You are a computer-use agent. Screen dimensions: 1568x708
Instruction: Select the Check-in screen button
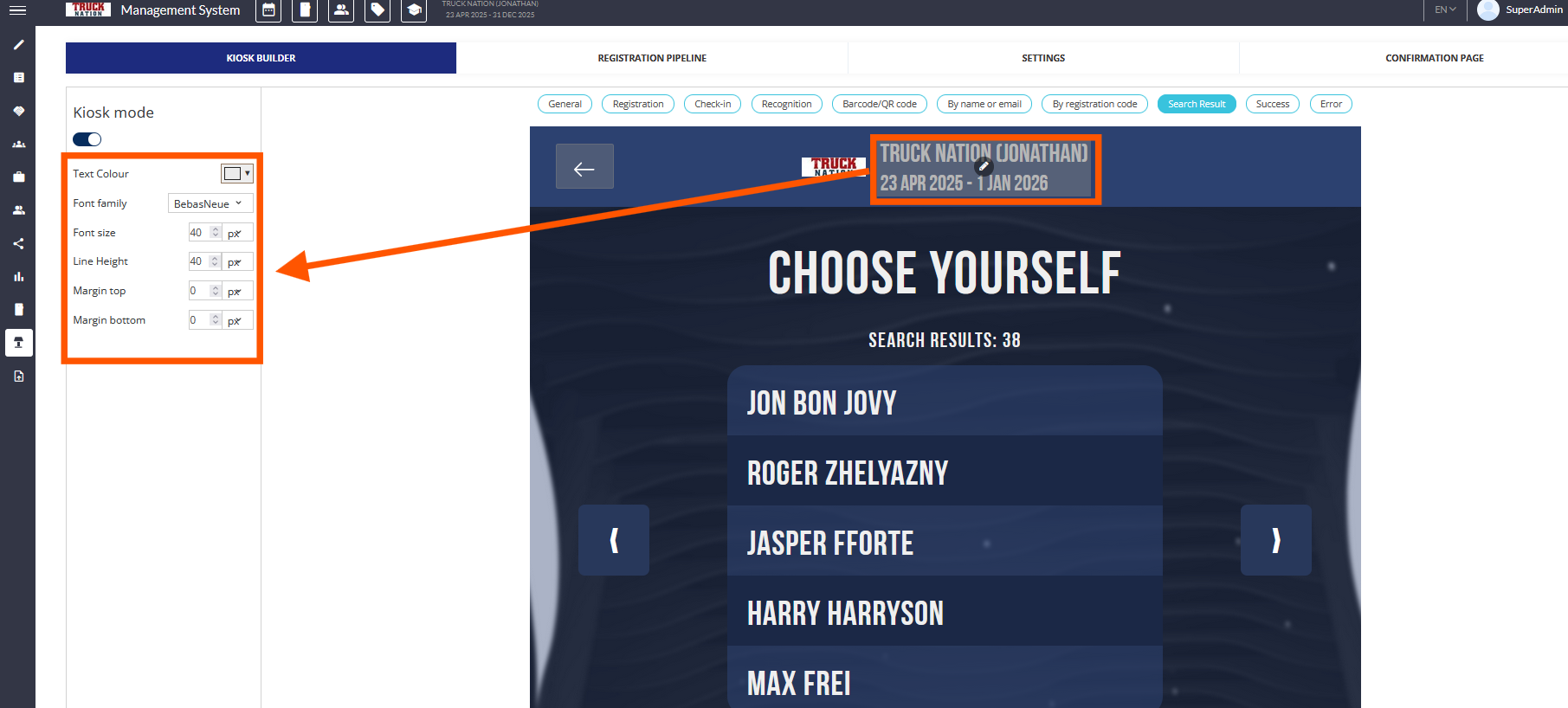click(713, 104)
